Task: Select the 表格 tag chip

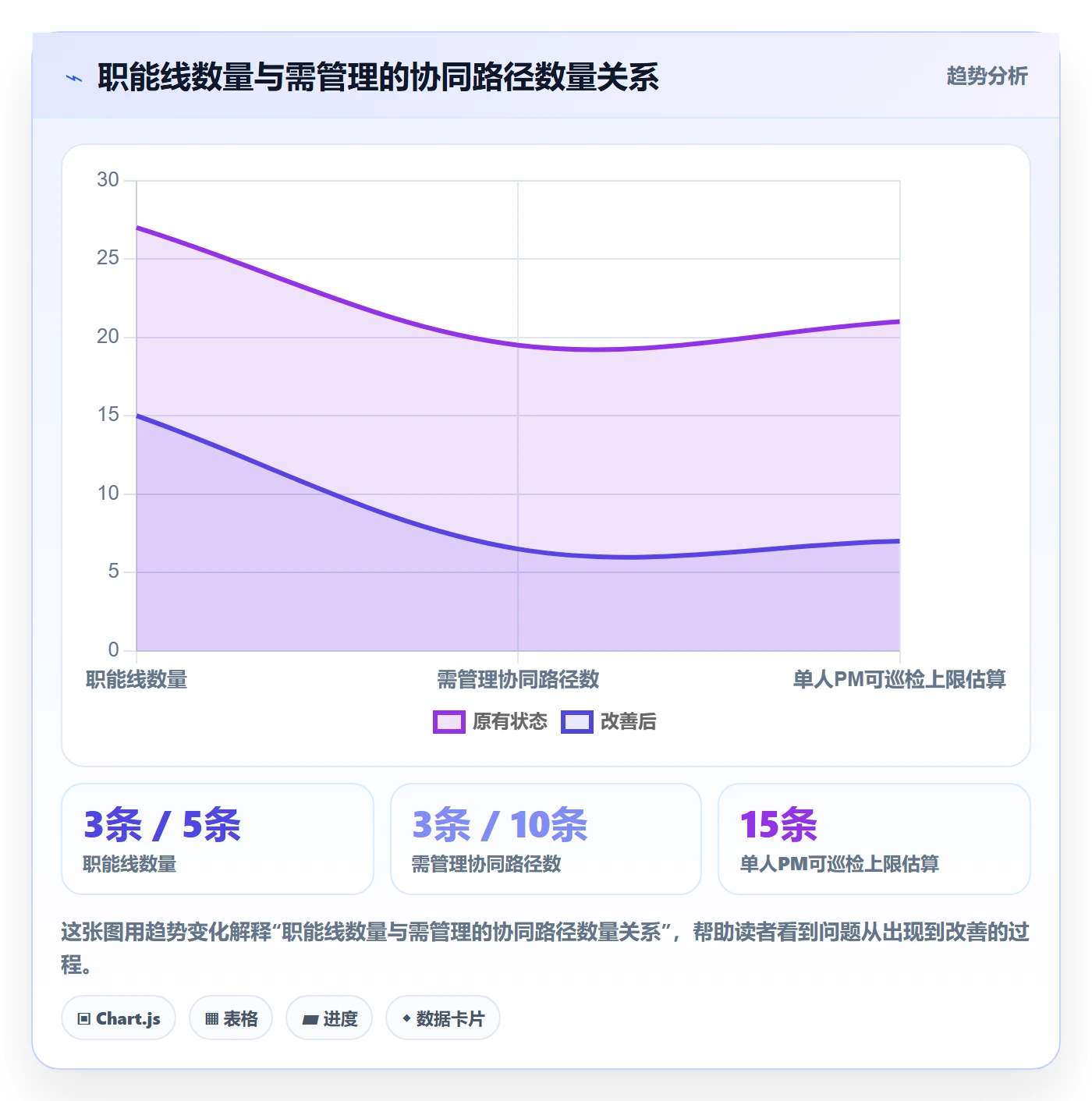Action: pos(231,1018)
